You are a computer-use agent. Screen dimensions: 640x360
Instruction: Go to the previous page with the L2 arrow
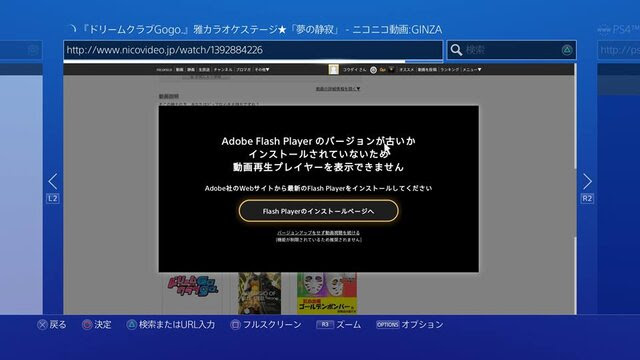pos(53,181)
